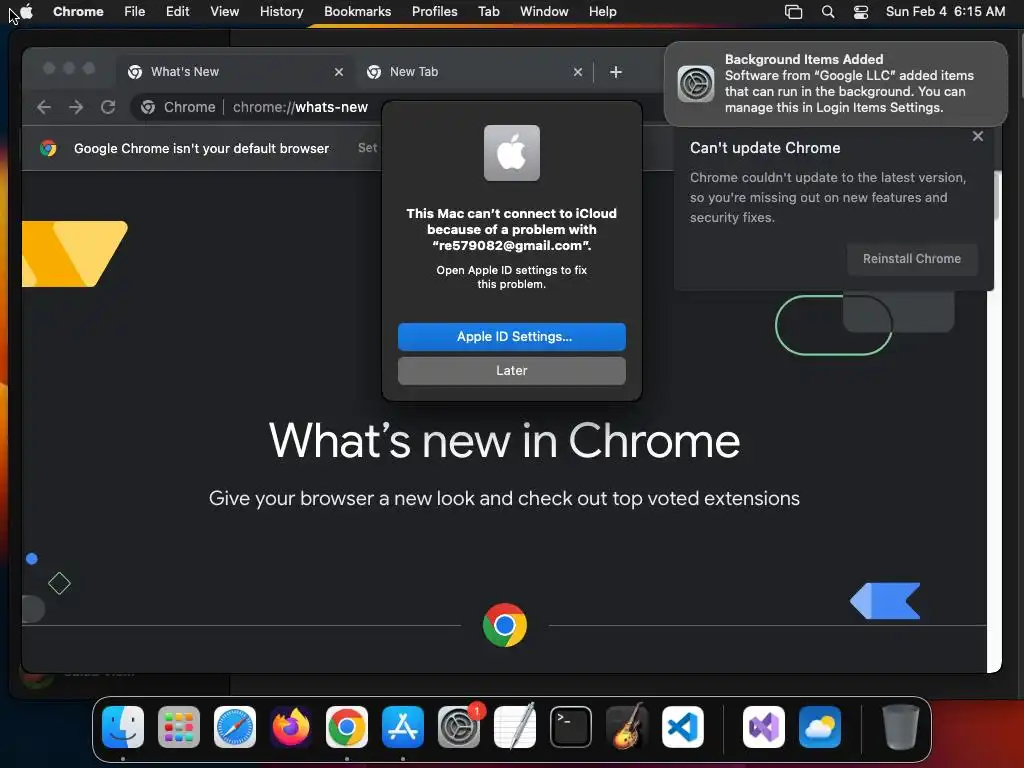Click Google Chrome icon in Dock

[347, 727]
